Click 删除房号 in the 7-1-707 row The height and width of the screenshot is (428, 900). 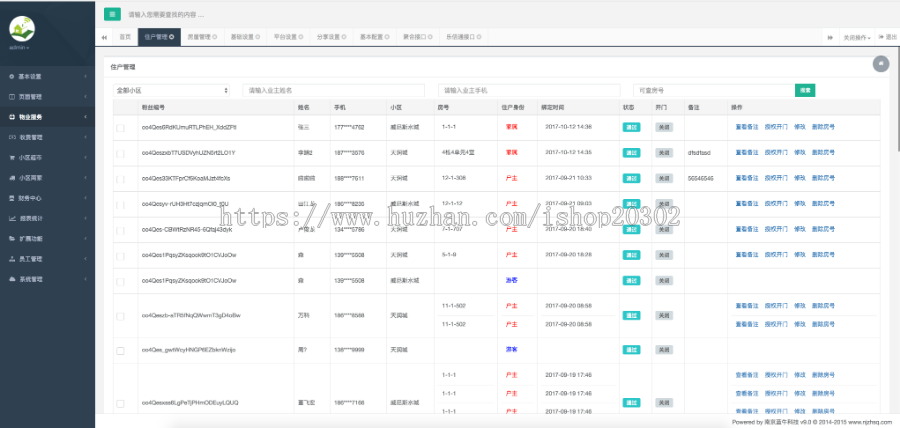[x=823, y=229]
